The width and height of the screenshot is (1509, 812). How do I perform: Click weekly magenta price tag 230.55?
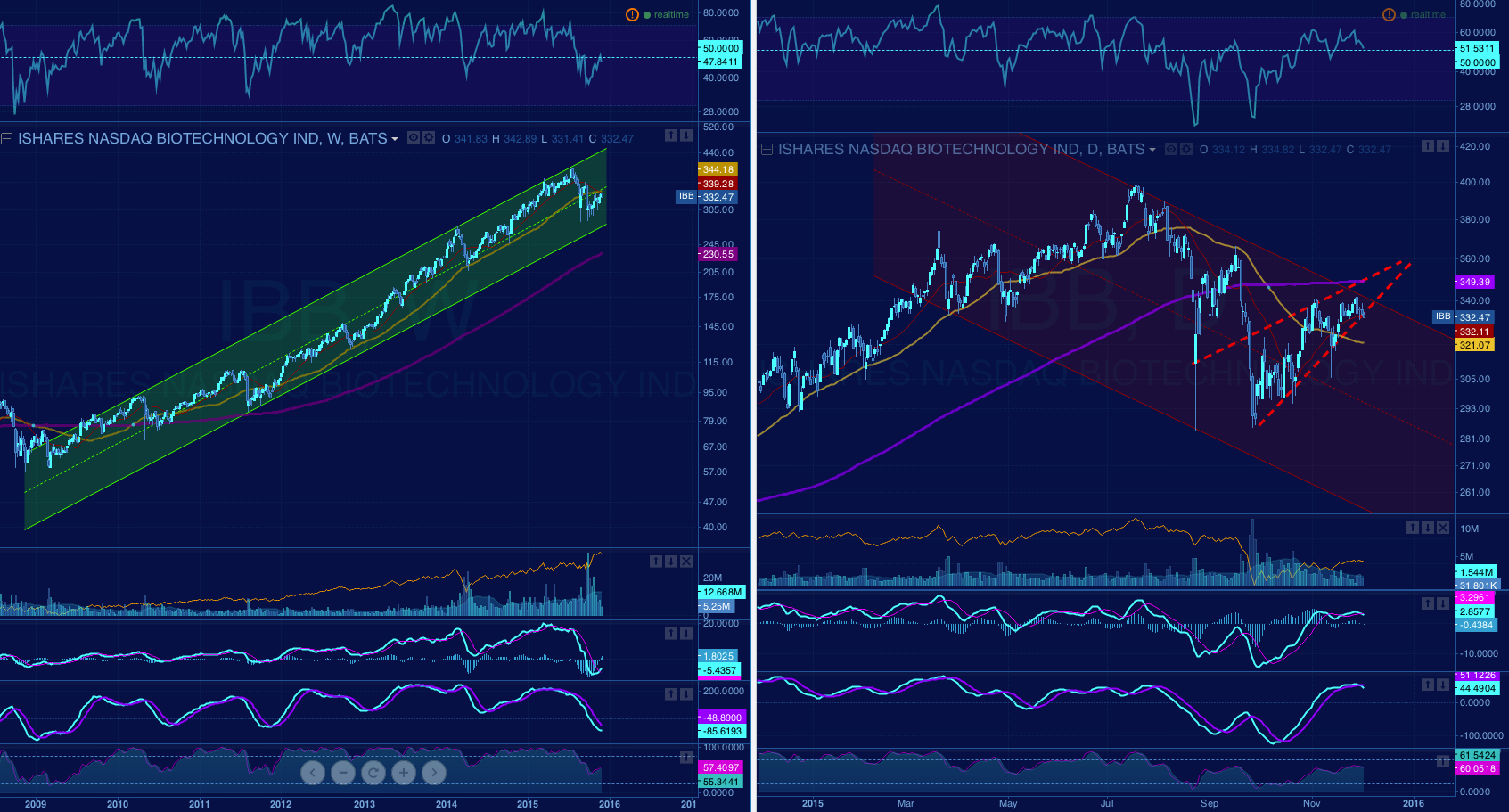(x=718, y=254)
